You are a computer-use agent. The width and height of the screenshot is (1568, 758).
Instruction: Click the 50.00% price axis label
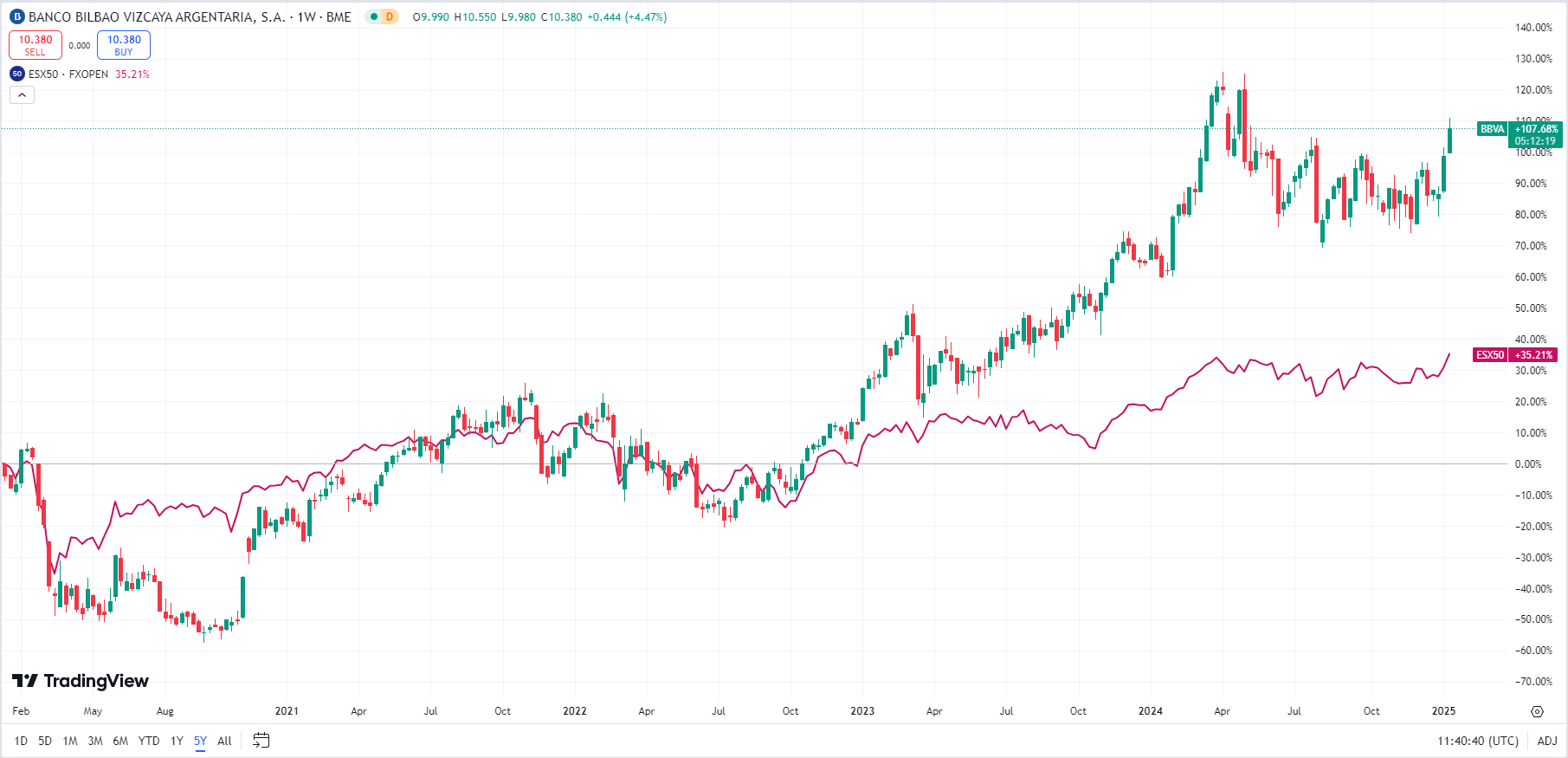1531,308
